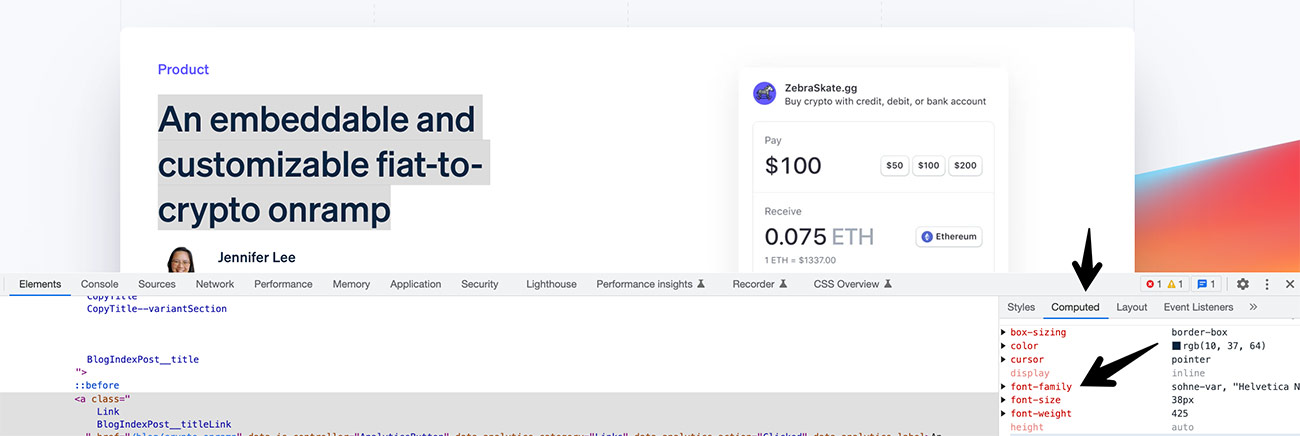Open DevTools settings gear
This screenshot has width=1300, height=436.
pos(1243,284)
